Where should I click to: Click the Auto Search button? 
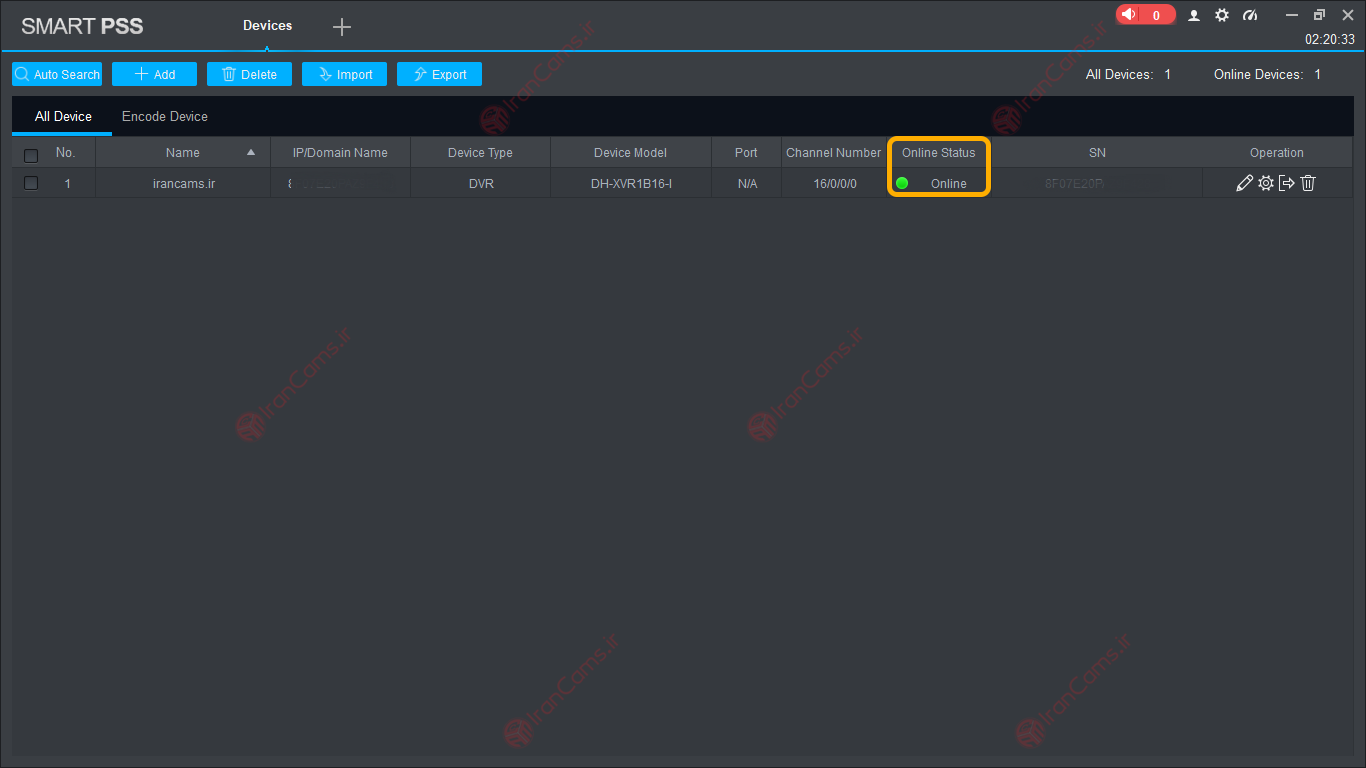[x=57, y=74]
